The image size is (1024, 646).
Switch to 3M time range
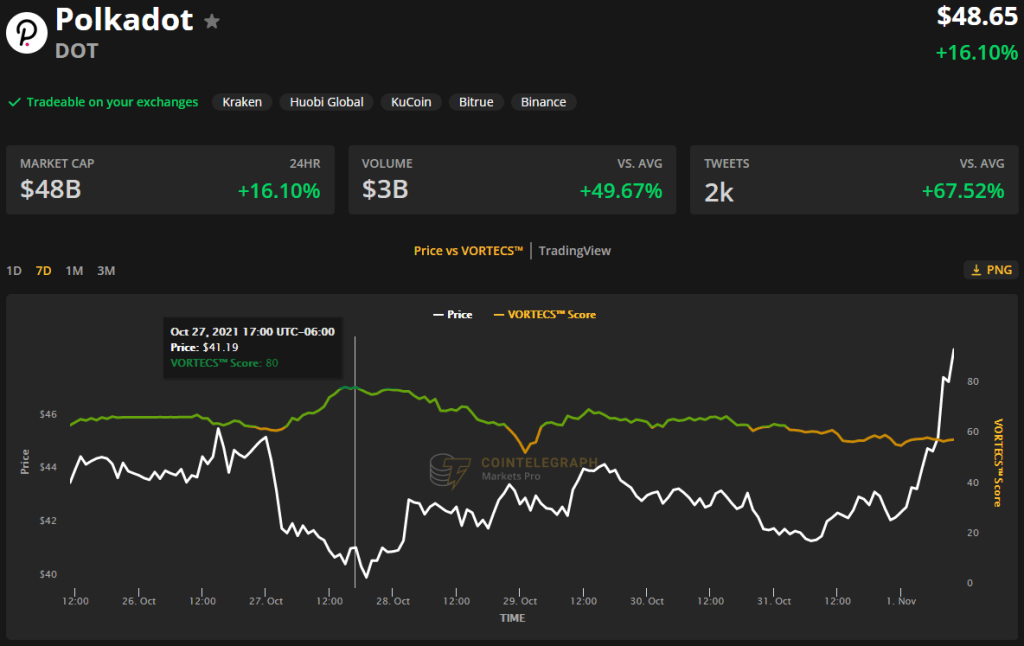[x=105, y=270]
